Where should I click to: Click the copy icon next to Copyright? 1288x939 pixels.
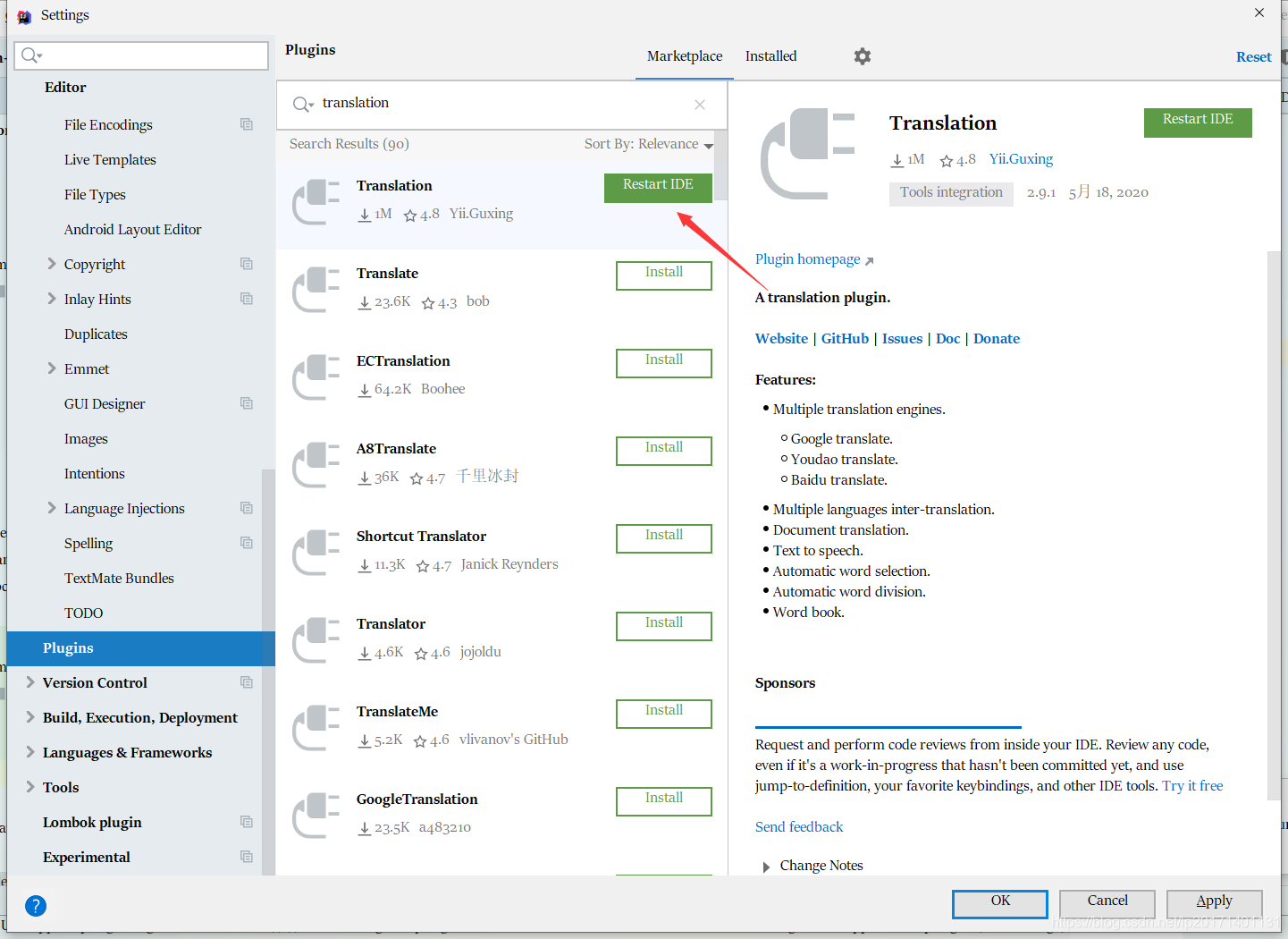tap(247, 264)
